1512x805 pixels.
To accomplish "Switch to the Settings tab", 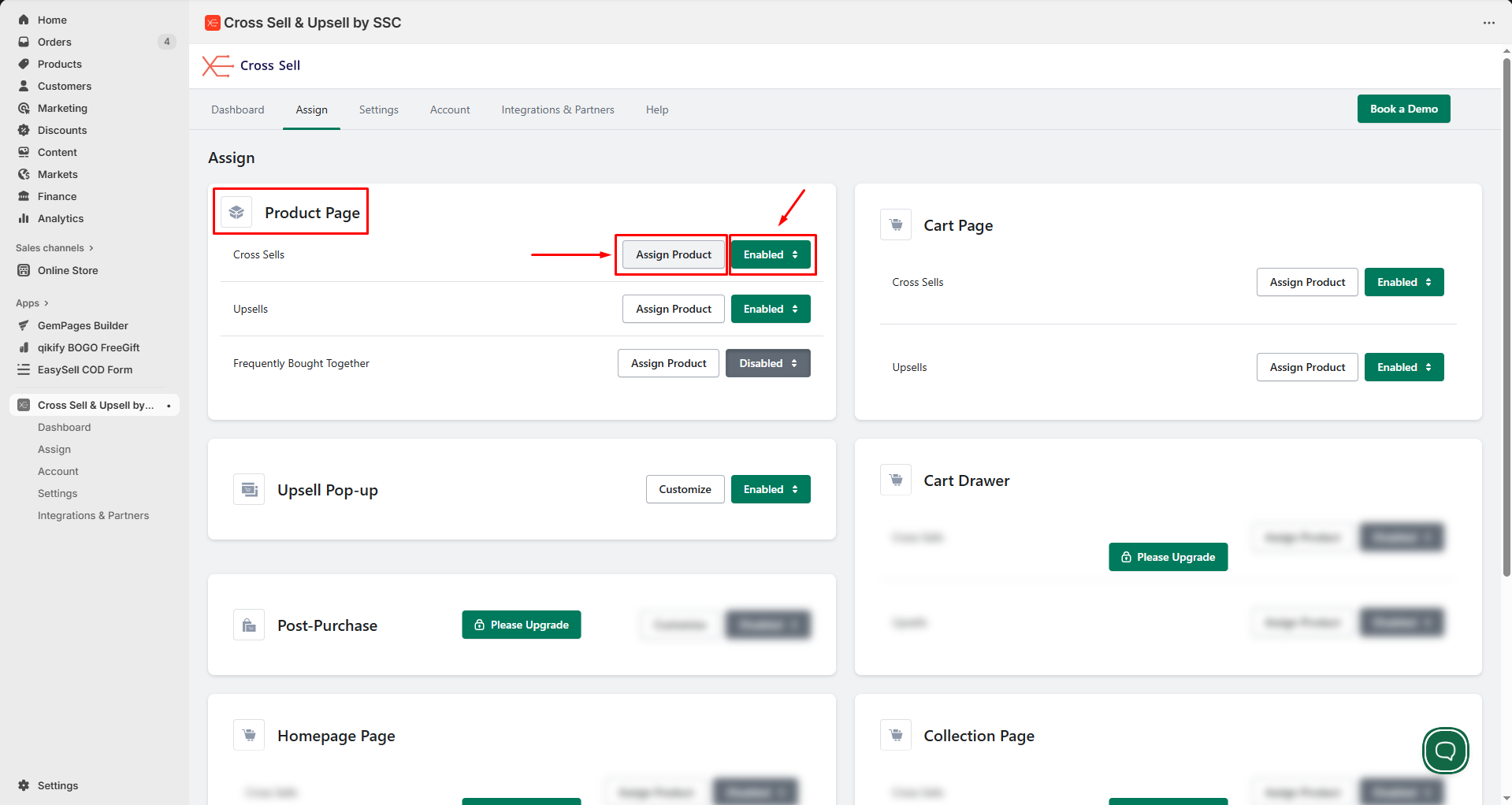I will tap(378, 109).
